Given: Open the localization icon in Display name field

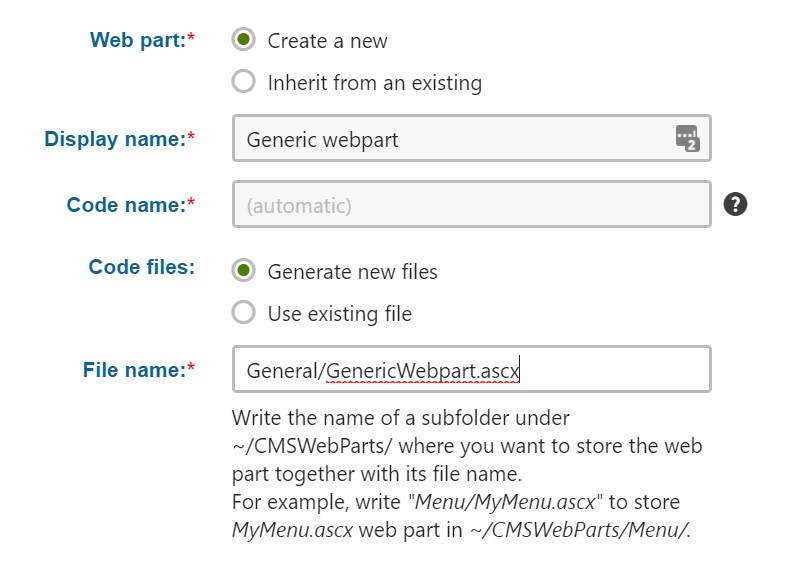Looking at the screenshot, I should click(x=687, y=138).
